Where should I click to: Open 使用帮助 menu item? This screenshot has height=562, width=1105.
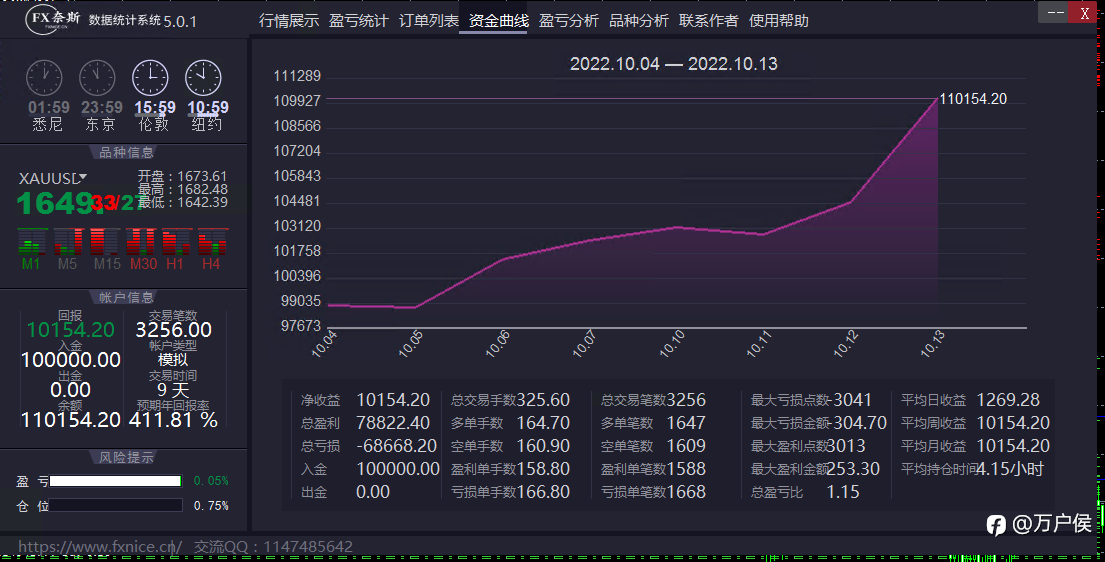779,21
